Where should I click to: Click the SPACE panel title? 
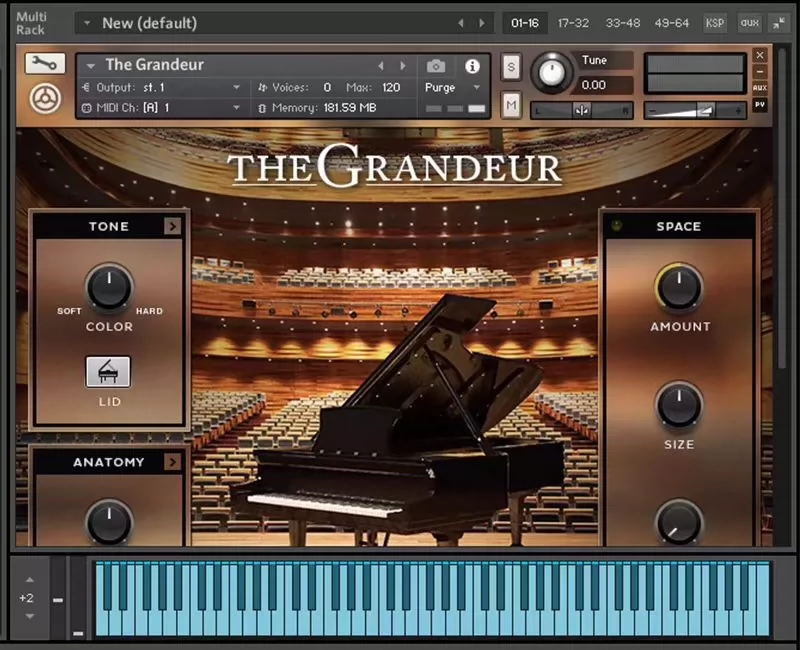[679, 226]
